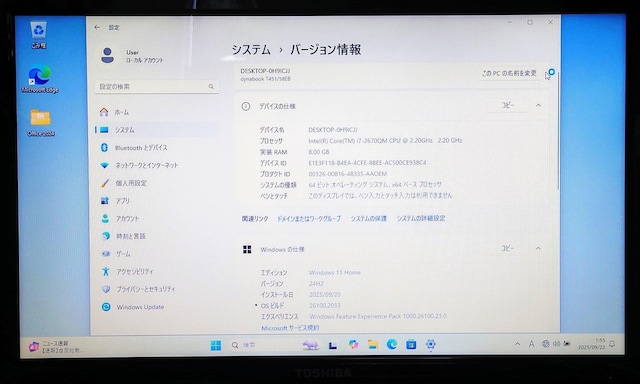Click the デバイス ID value text

[367, 163]
